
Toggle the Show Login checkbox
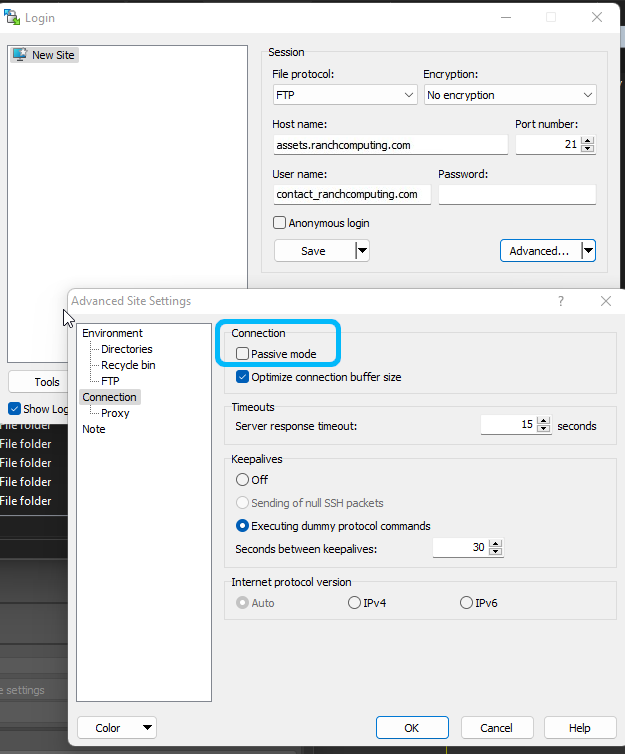(x=14, y=409)
